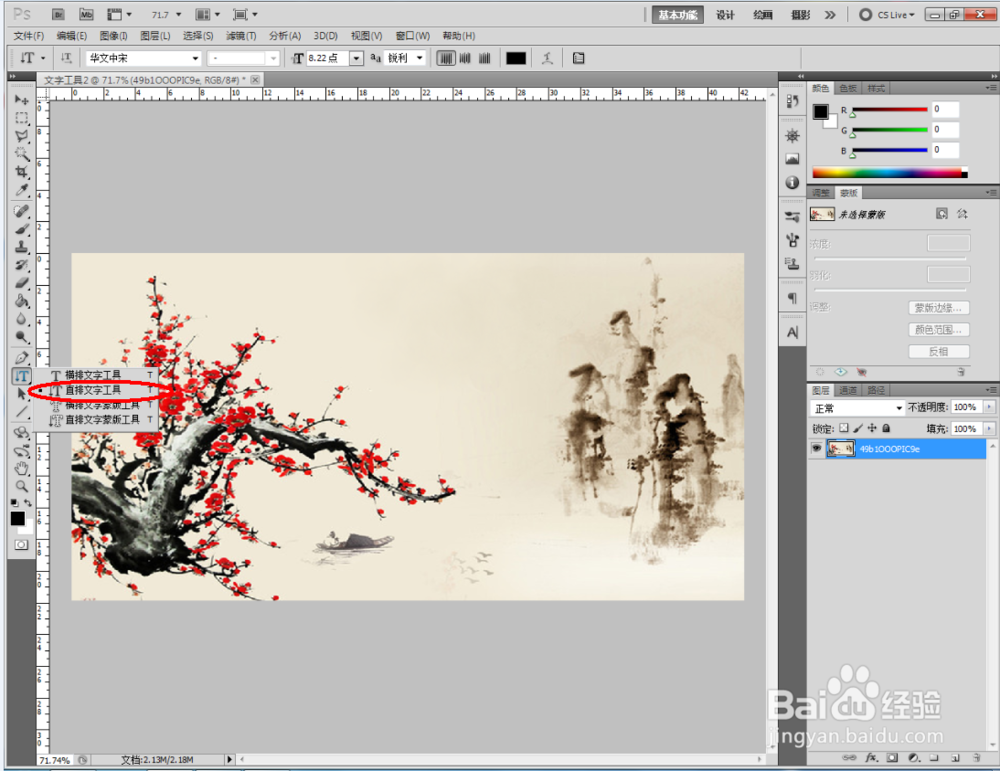Toggle lock all padlock icon
1000x771 pixels.
point(886,428)
